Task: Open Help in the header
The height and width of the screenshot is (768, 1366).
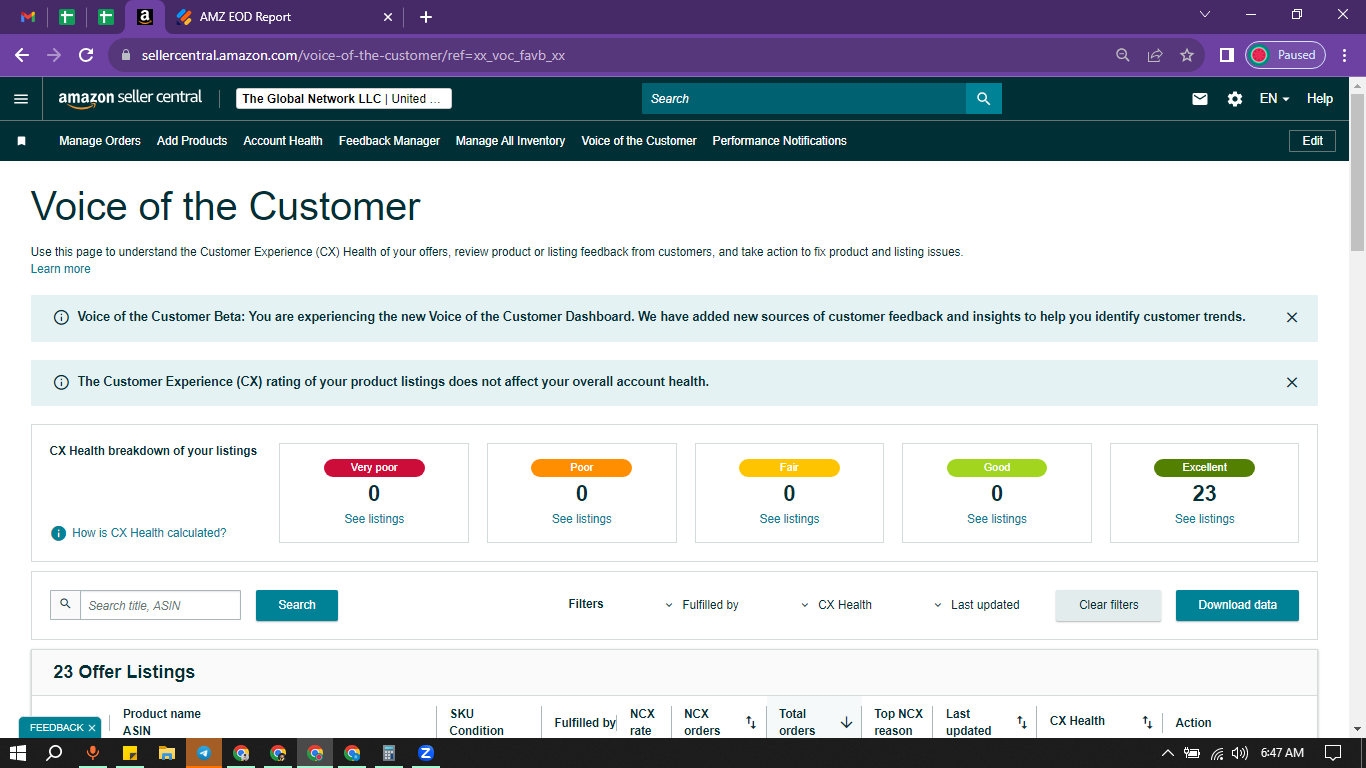Action: 1320,99
